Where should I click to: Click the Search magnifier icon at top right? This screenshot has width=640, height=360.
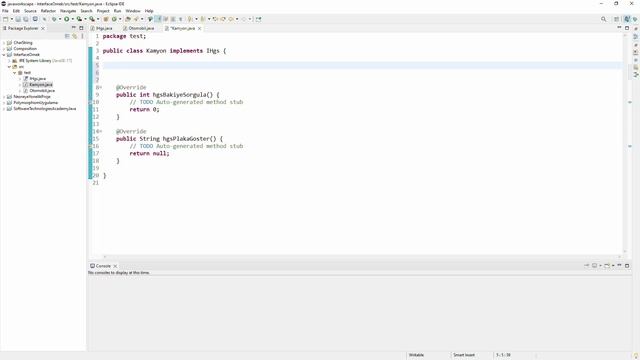603,19
